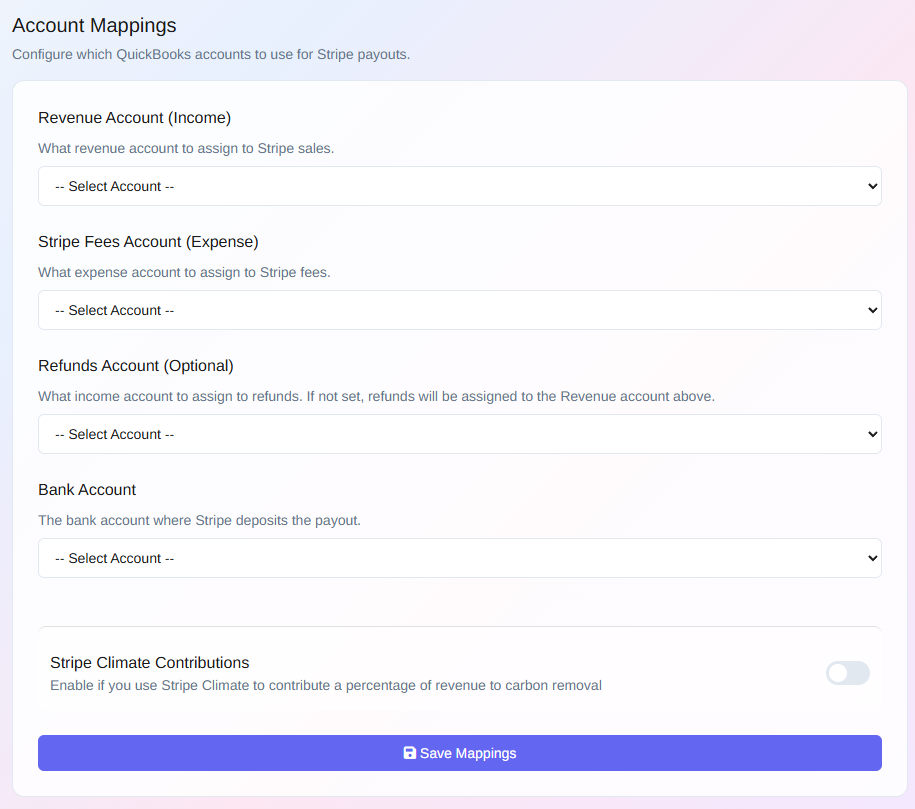
Task: Click the Stripe Climate Contributions label
Action: [x=149, y=662]
